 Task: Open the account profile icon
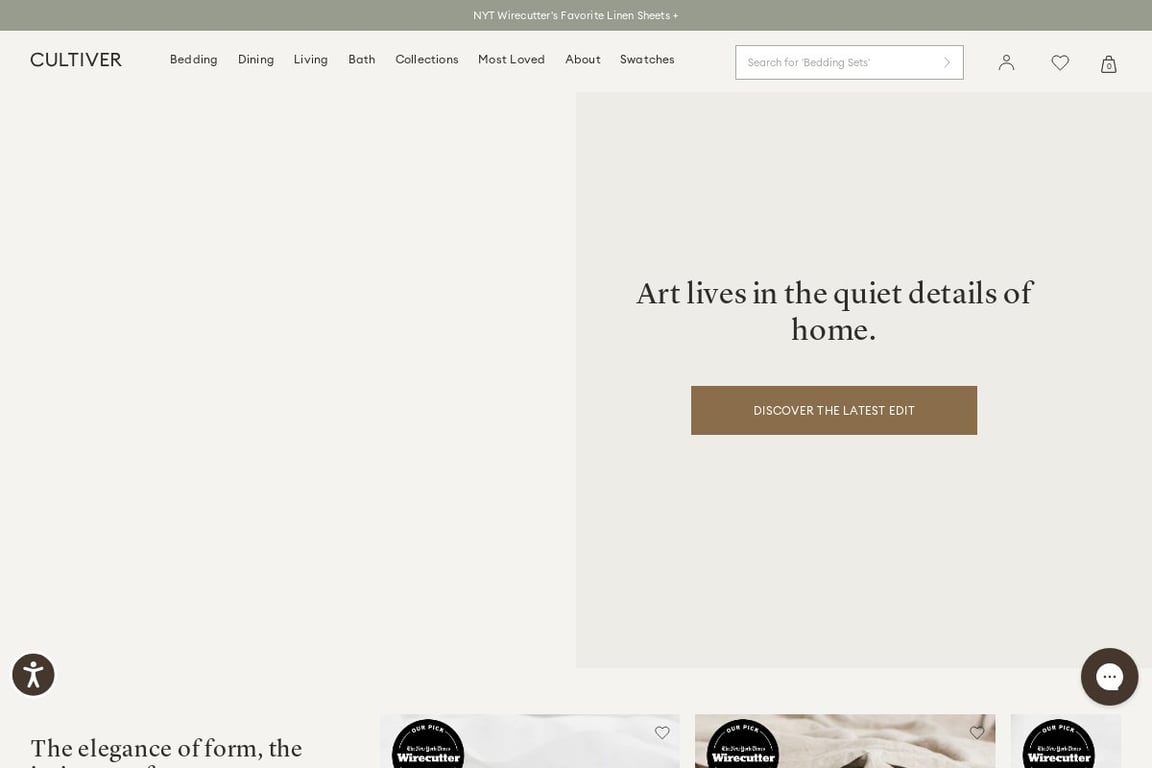pyautogui.click(x=1006, y=62)
